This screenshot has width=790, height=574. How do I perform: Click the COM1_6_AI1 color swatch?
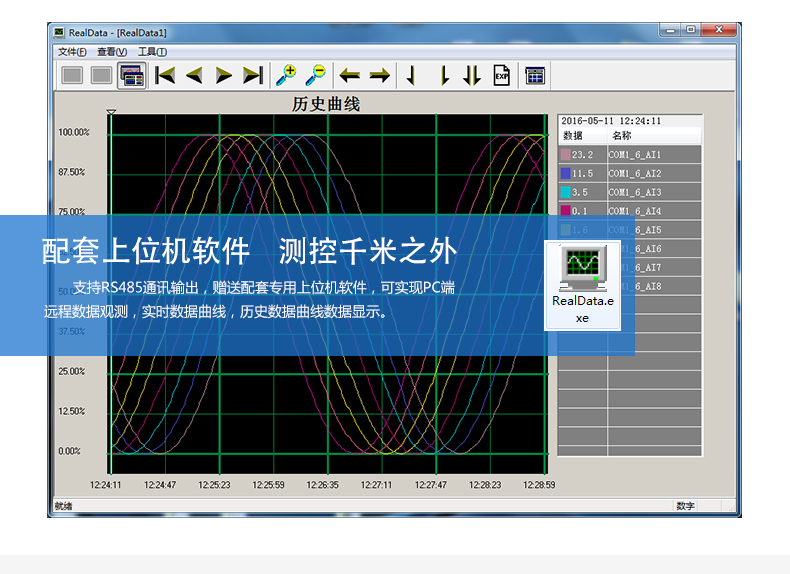coord(566,155)
